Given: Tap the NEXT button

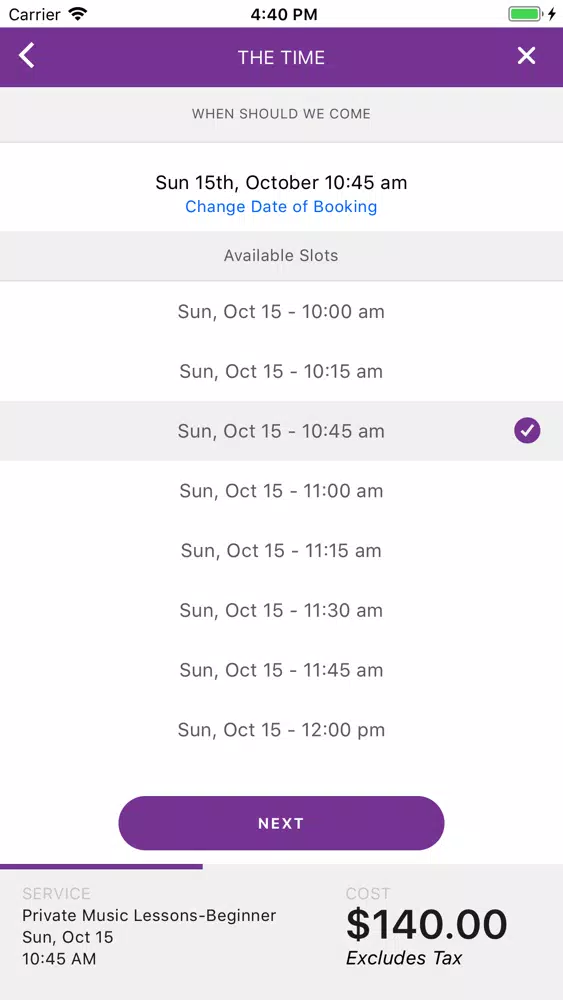Looking at the screenshot, I should (281, 823).
